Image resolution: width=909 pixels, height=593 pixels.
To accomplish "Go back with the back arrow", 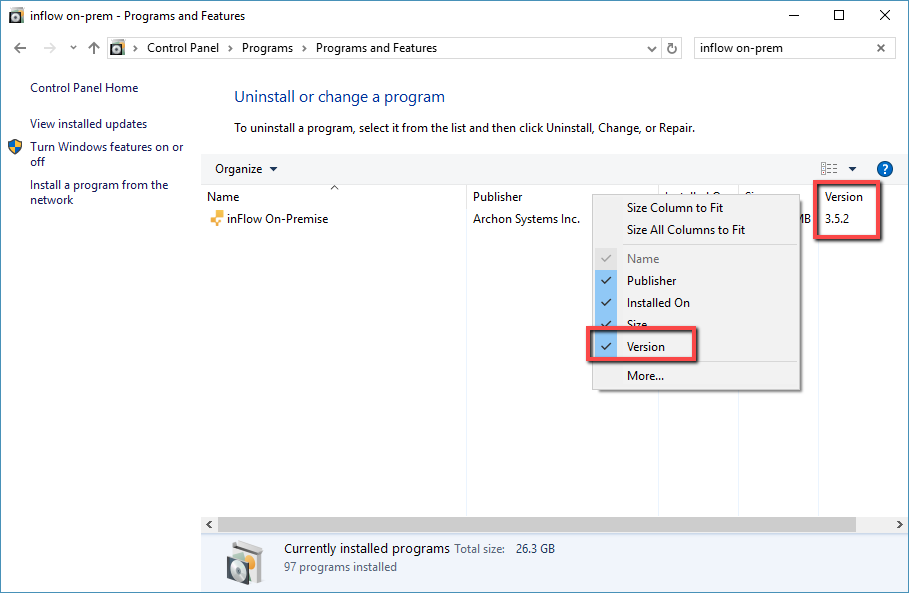I will [20, 48].
